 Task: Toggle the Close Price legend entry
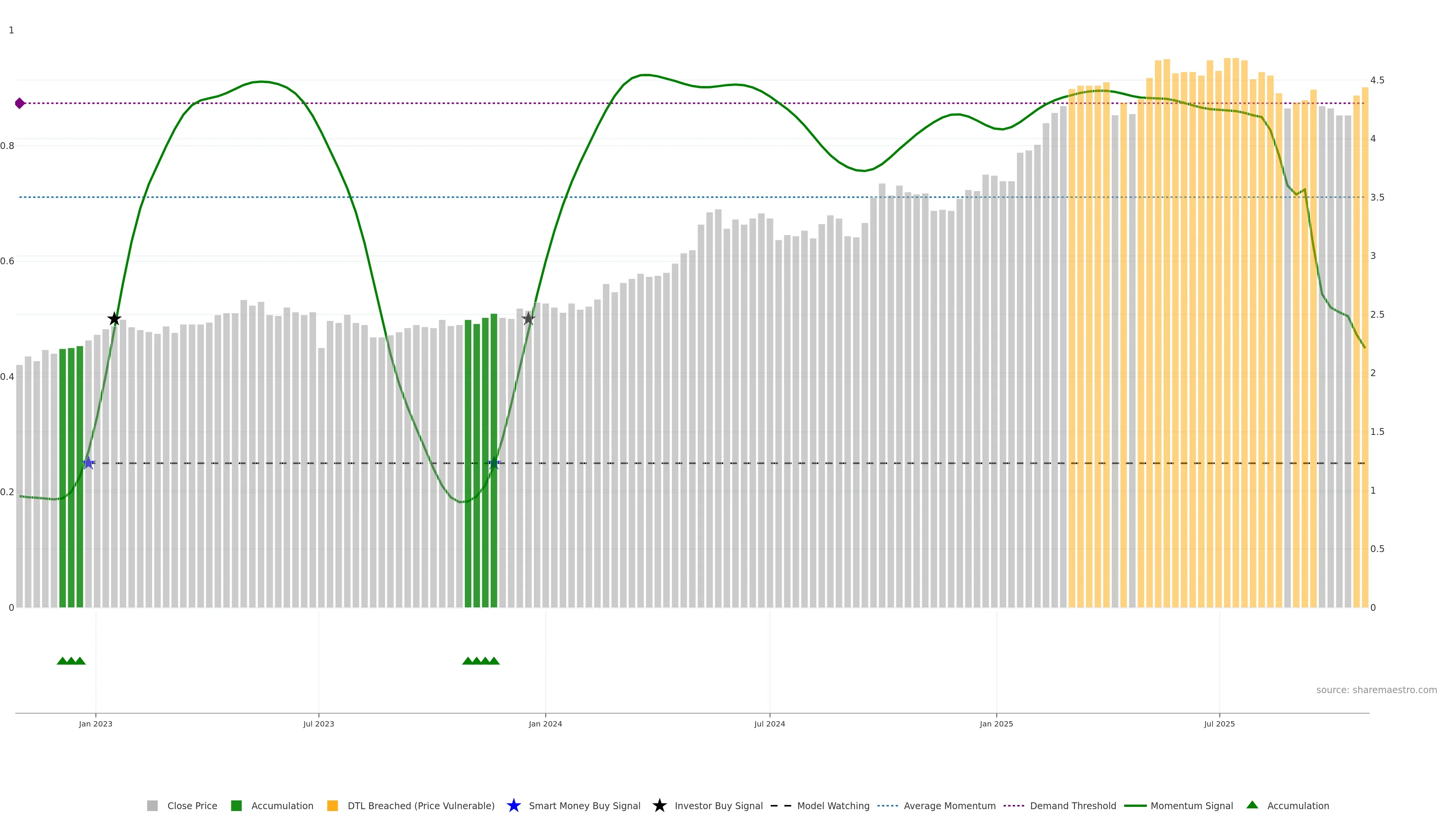192,806
